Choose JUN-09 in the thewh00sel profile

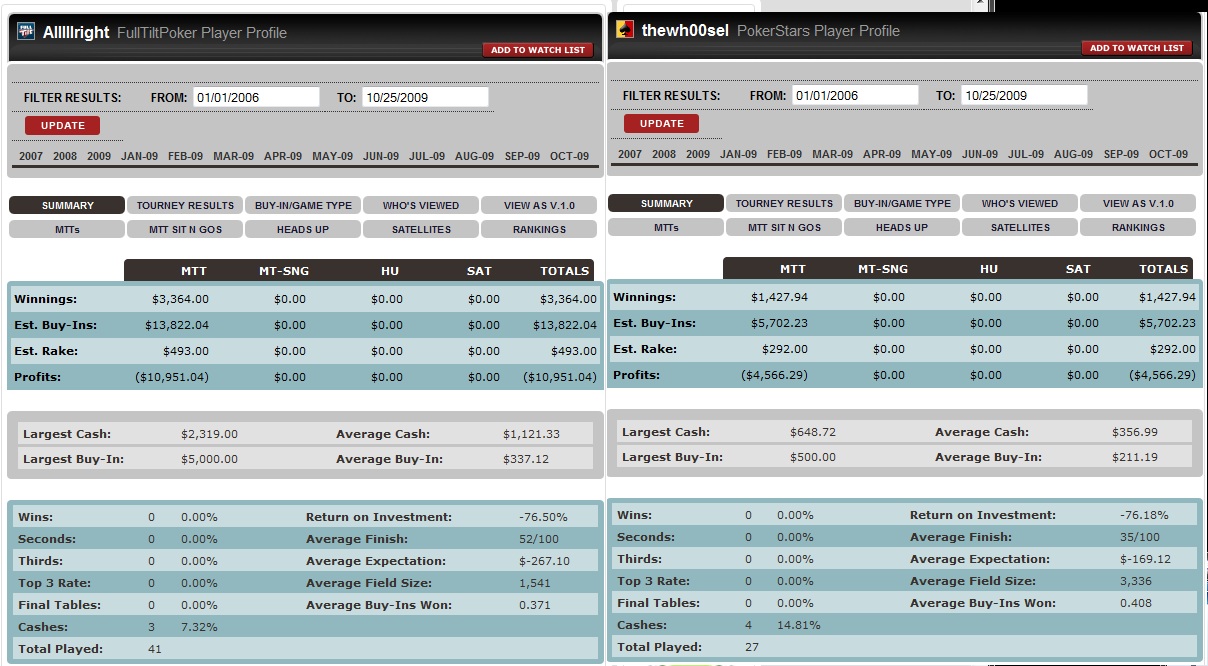[980, 154]
